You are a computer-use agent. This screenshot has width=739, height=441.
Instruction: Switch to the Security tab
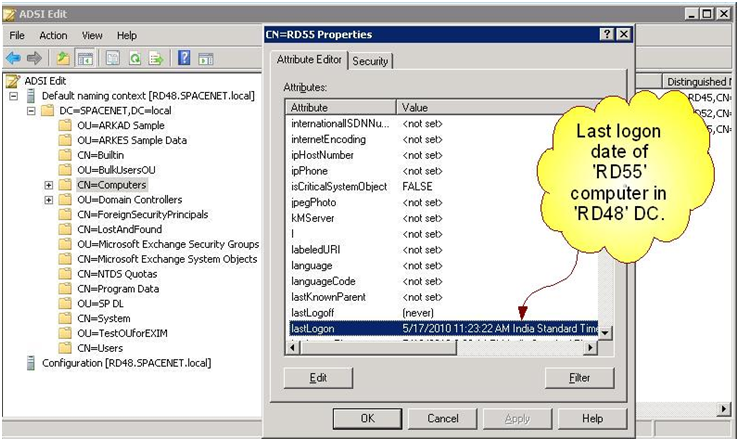click(x=370, y=61)
